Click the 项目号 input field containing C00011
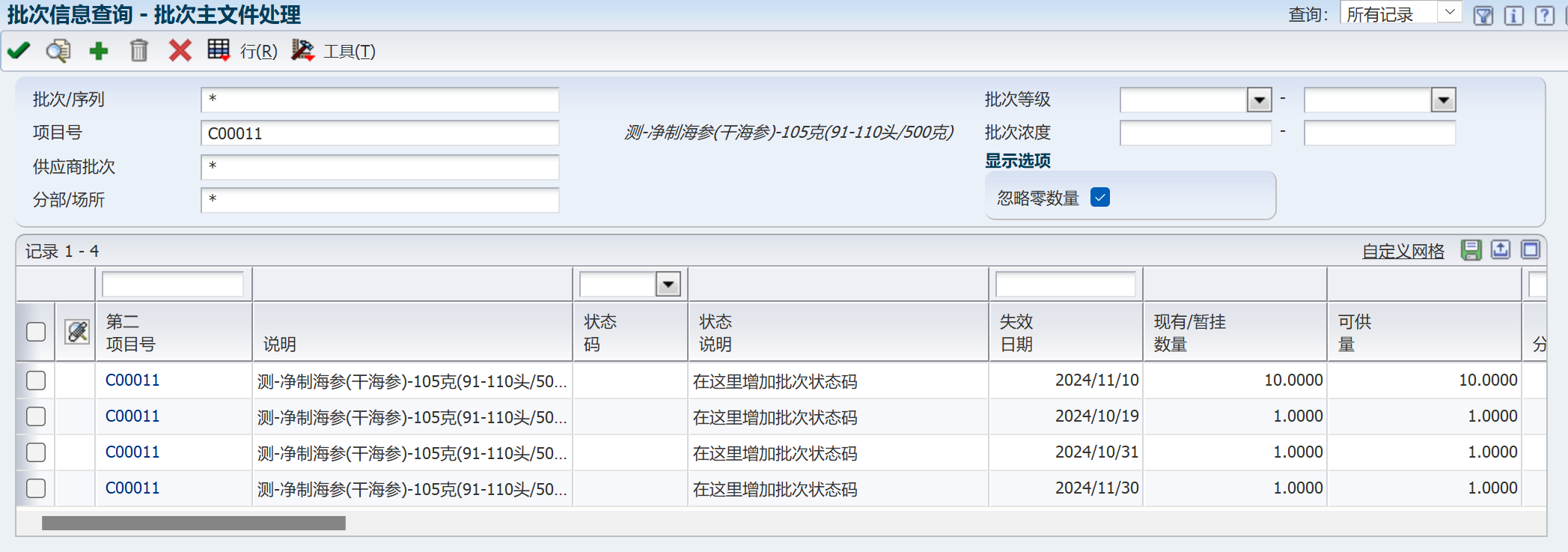The width and height of the screenshot is (1568, 552). pyautogui.click(x=379, y=133)
